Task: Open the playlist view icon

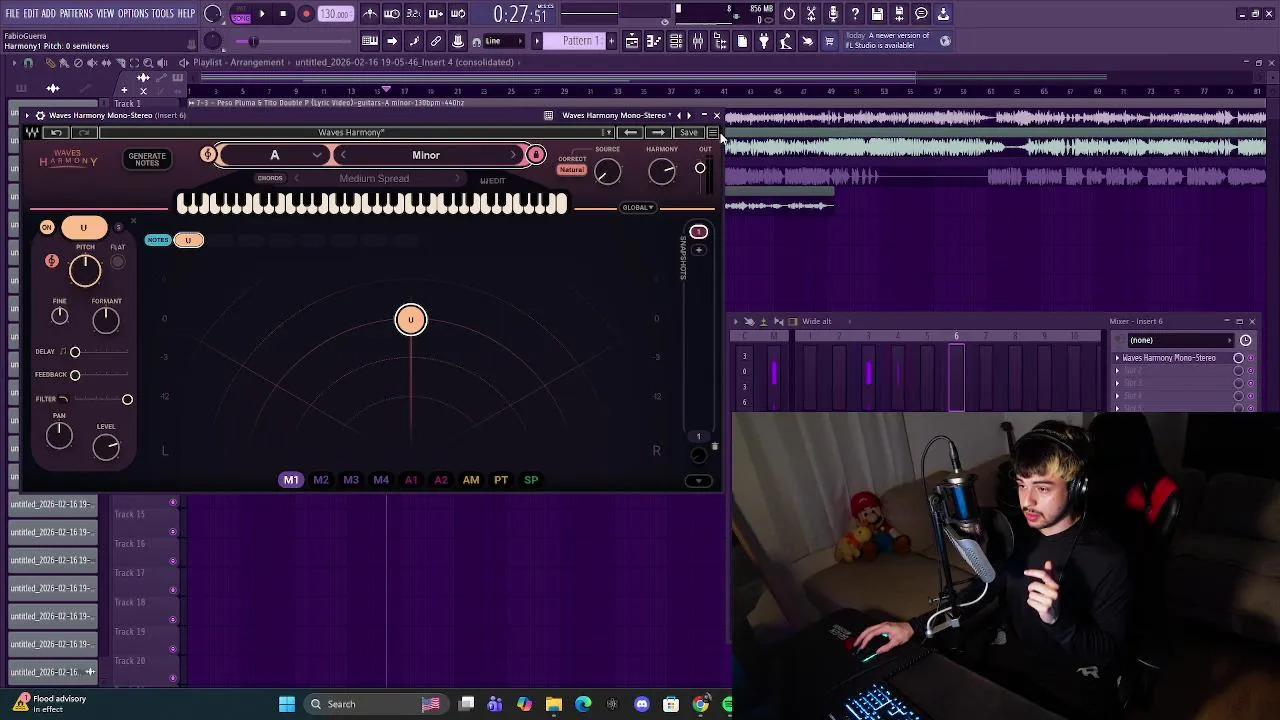Action: (x=632, y=41)
